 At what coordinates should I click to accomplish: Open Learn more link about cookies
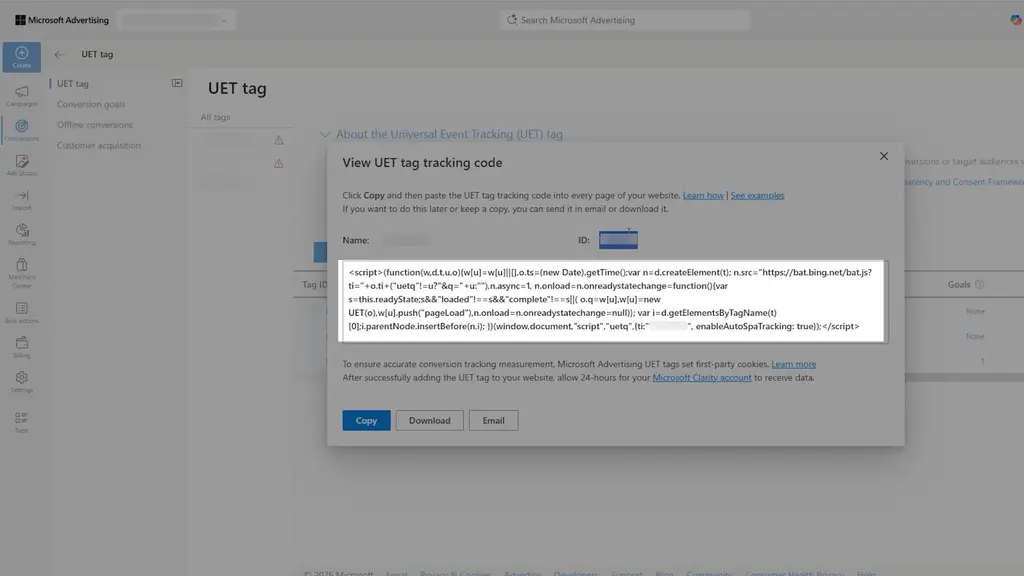tap(793, 364)
